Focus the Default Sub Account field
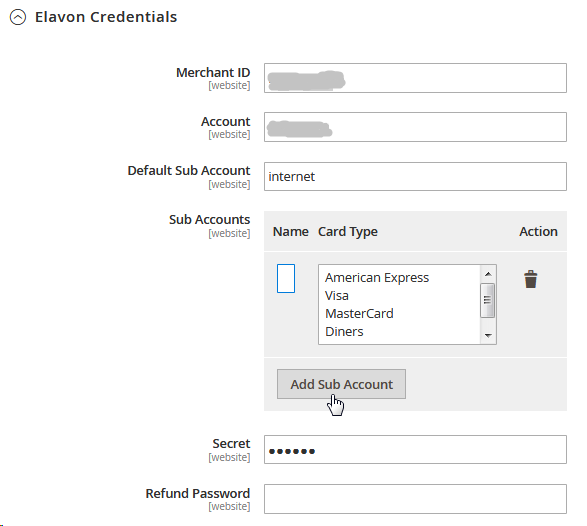The height and width of the screenshot is (526, 587). (415, 176)
